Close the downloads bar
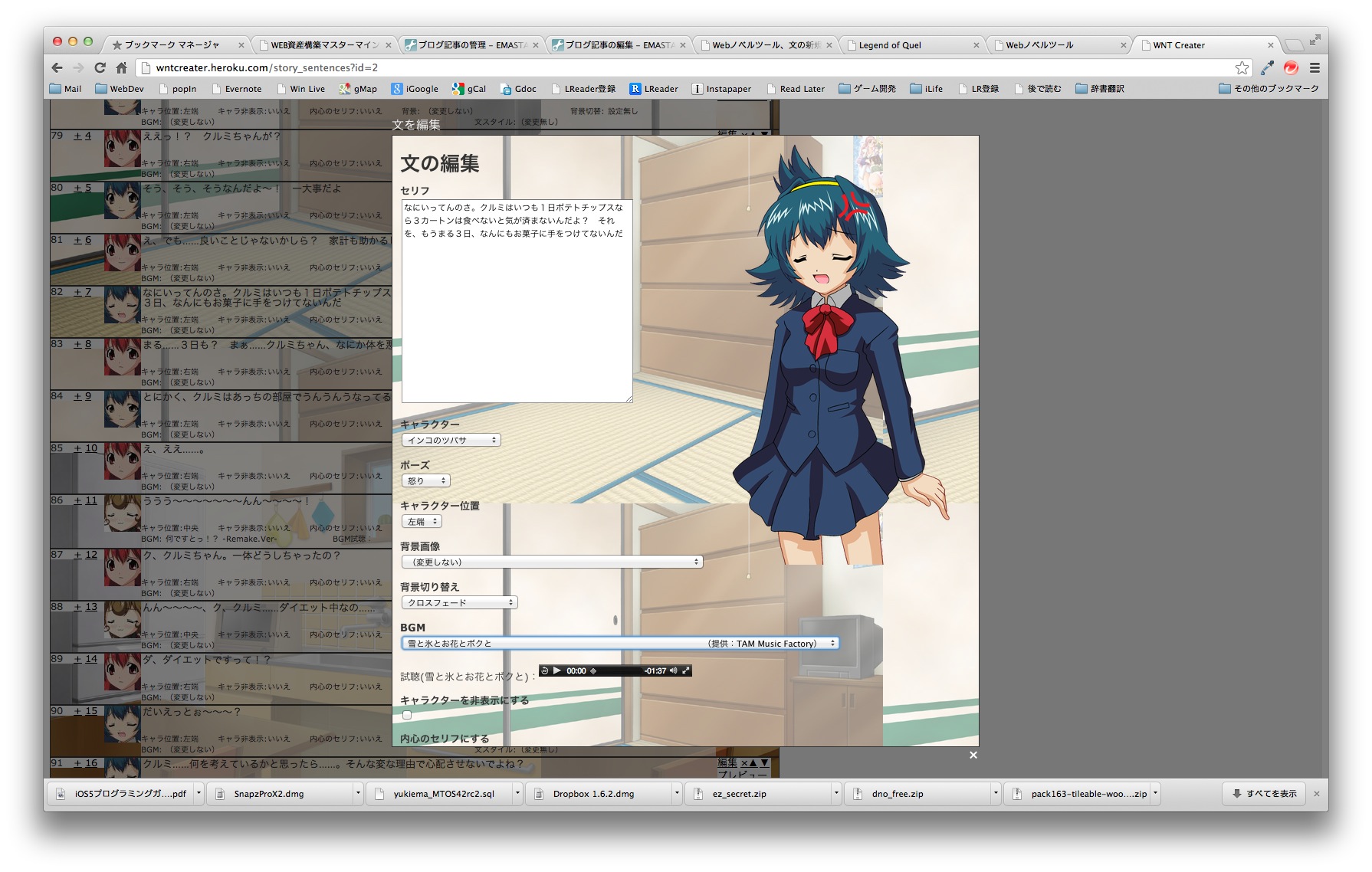 pos(1317,794)
